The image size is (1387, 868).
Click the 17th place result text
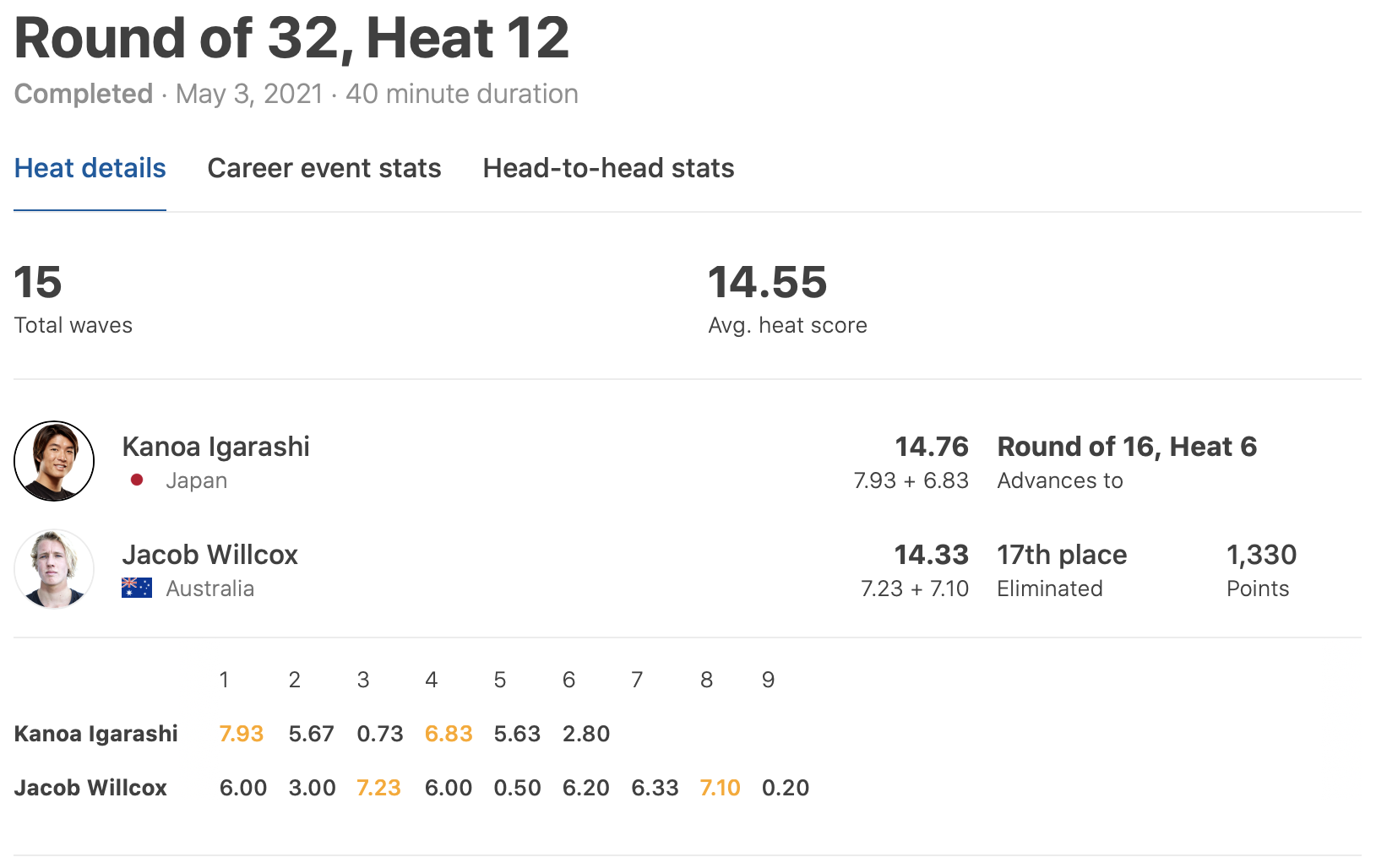pyautogui.click(x=1062, y=555)
